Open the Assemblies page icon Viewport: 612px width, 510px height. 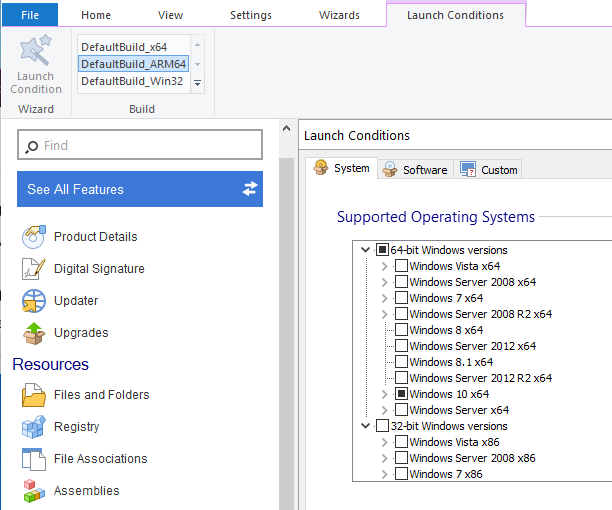tap(34, 491)
